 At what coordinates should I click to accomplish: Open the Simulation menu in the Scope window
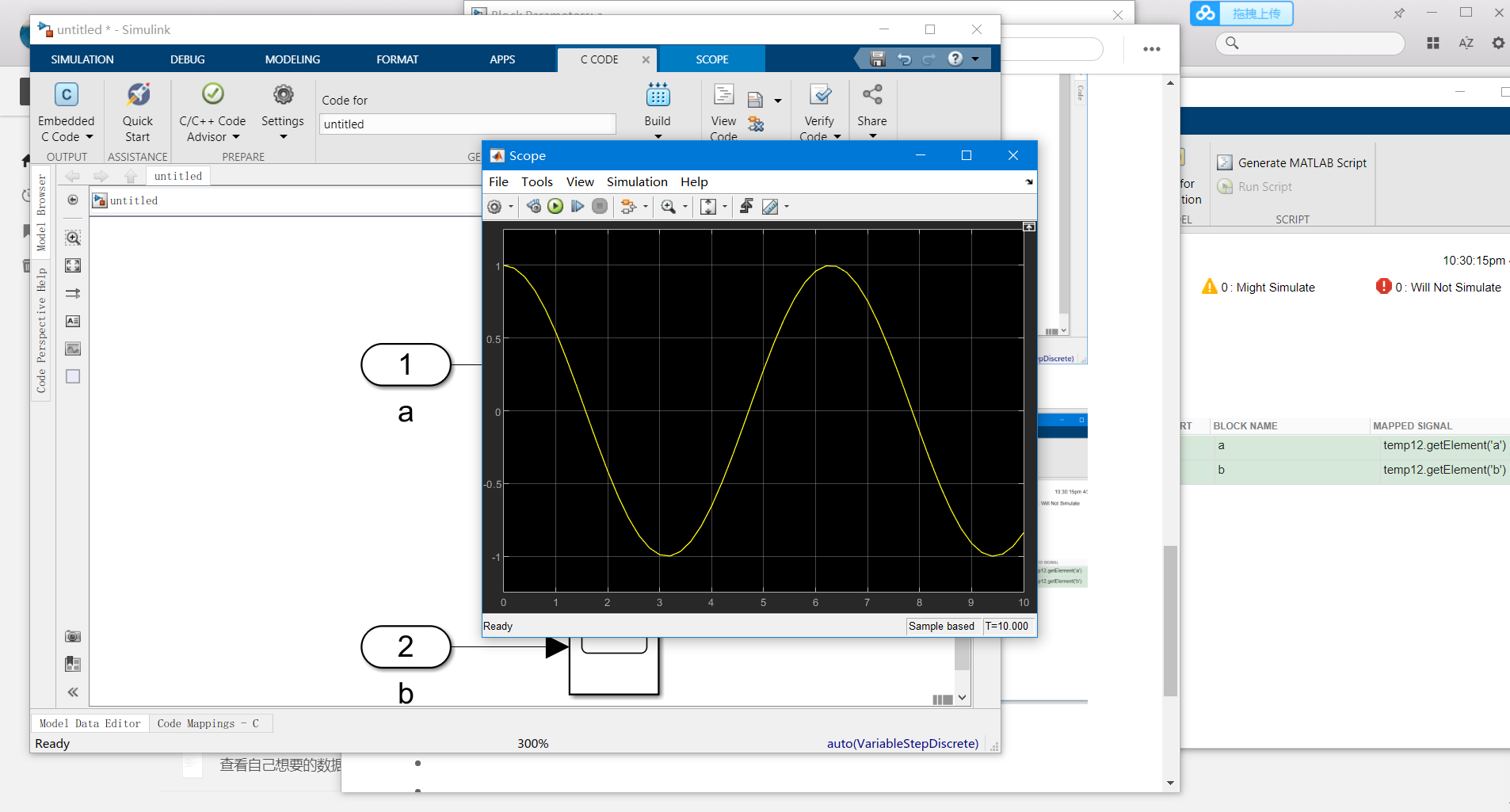[637, 181]
